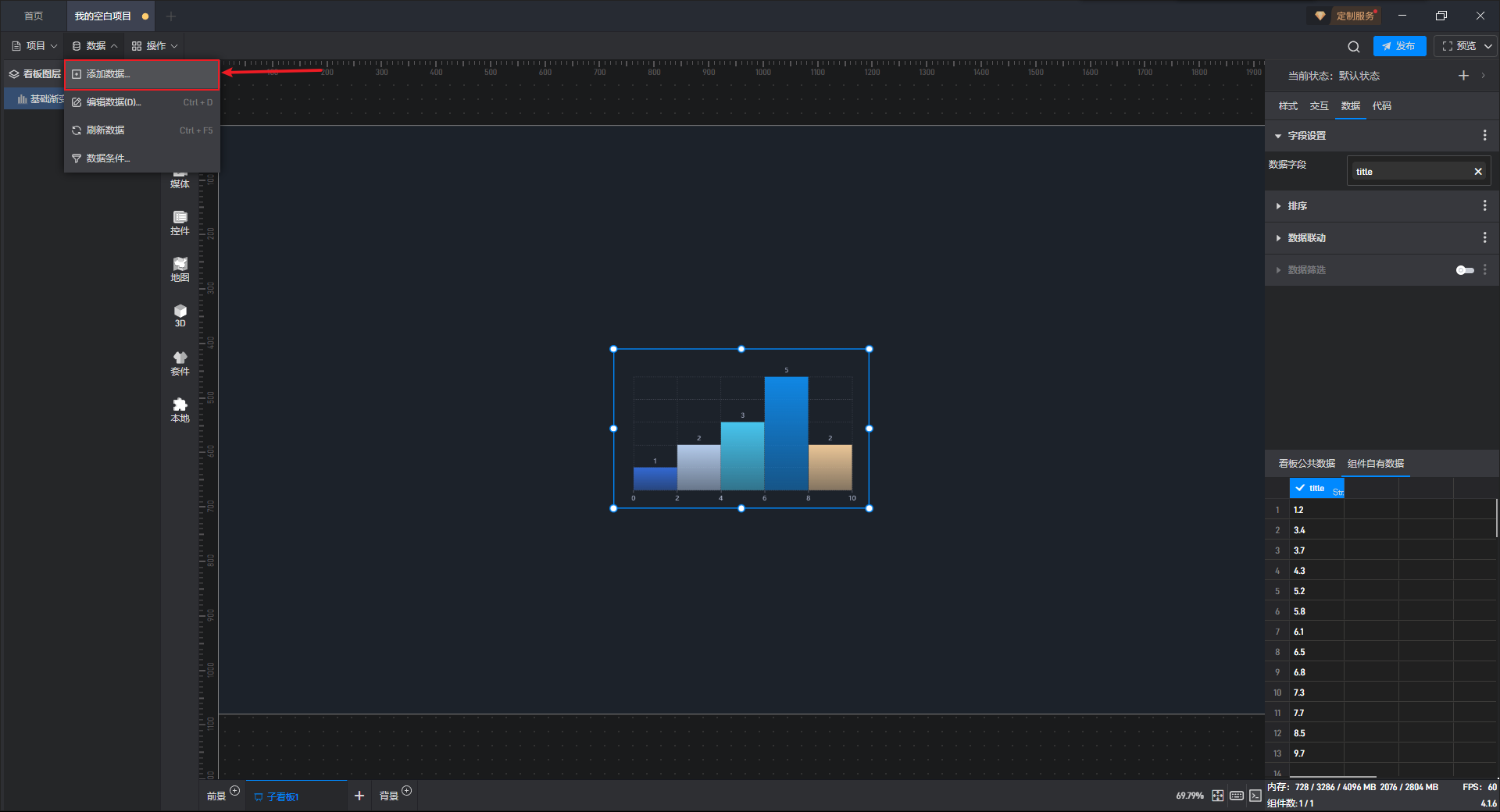Open the 预览 dropdown arrow
The height and width of the screenshot is (812, 1500).
1488,47
